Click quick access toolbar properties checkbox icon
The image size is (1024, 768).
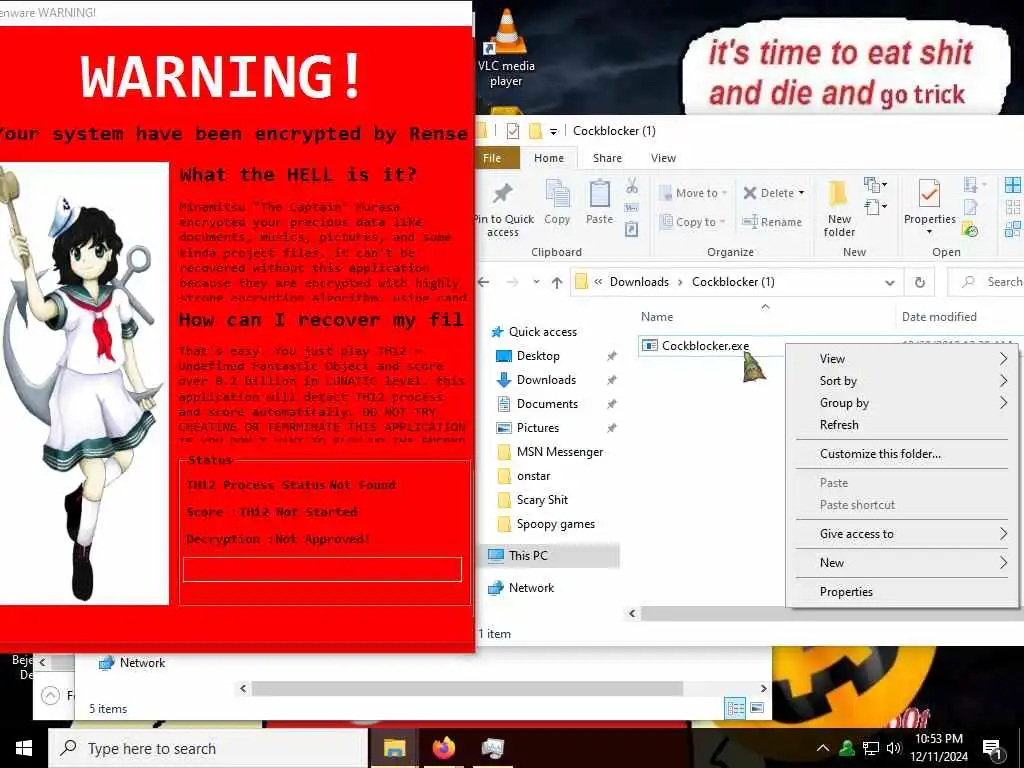(x=513, y=131)
